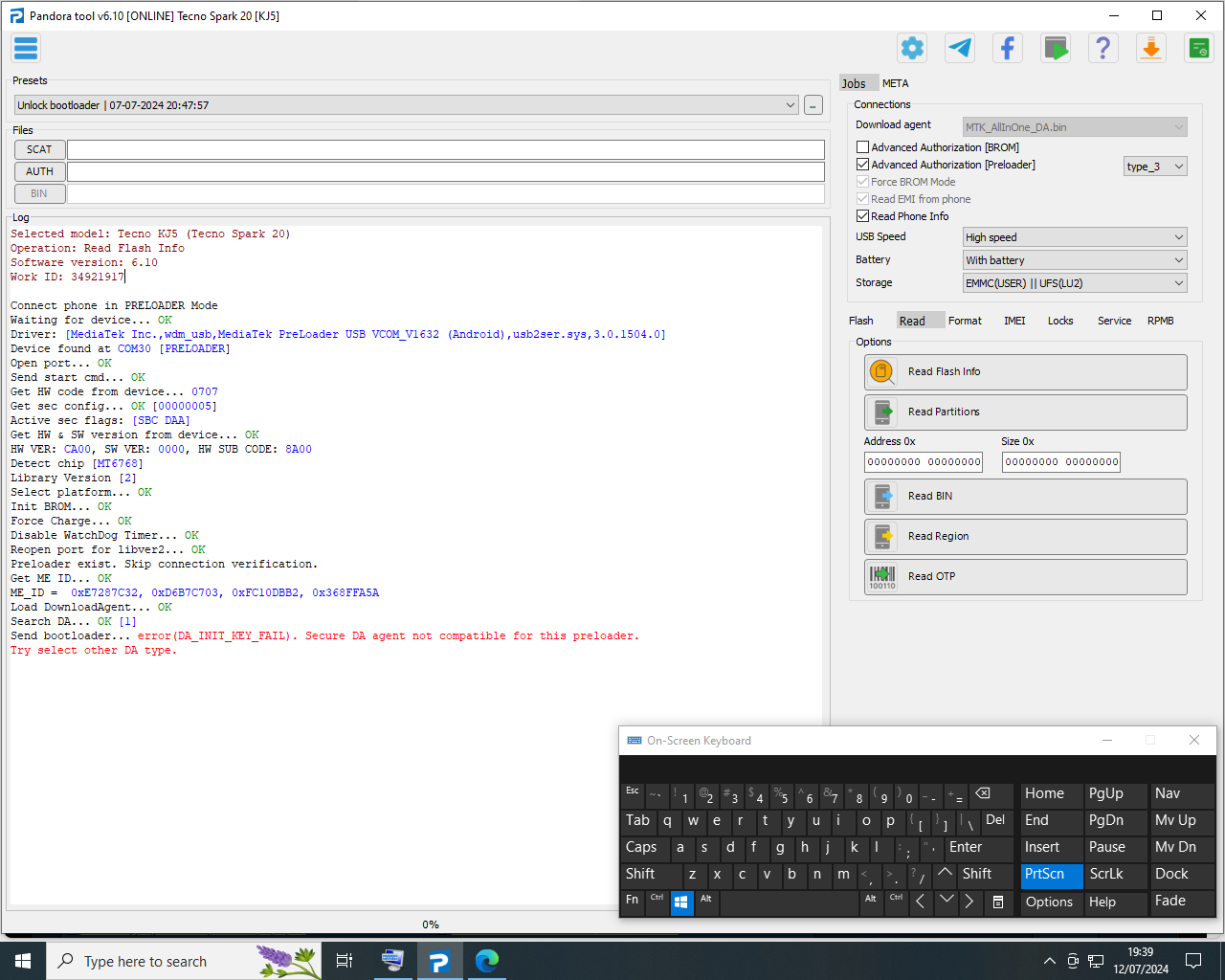
Task: Toggle Advanced Authorization [BROM] checkbox
Action: click(863, 147)
